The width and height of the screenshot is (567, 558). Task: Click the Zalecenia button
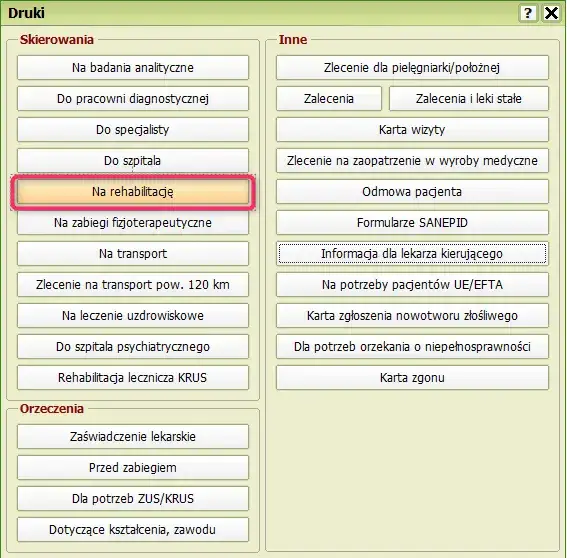point(329,99)
